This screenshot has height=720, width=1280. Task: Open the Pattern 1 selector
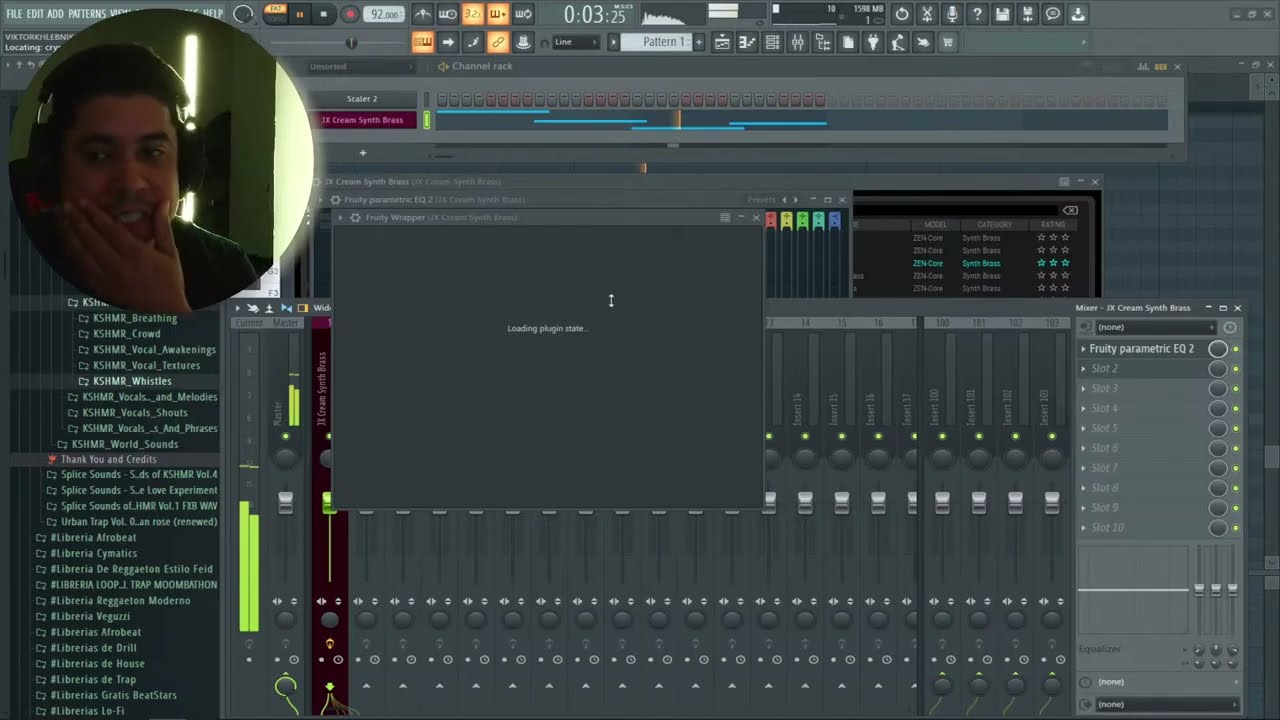655,42
